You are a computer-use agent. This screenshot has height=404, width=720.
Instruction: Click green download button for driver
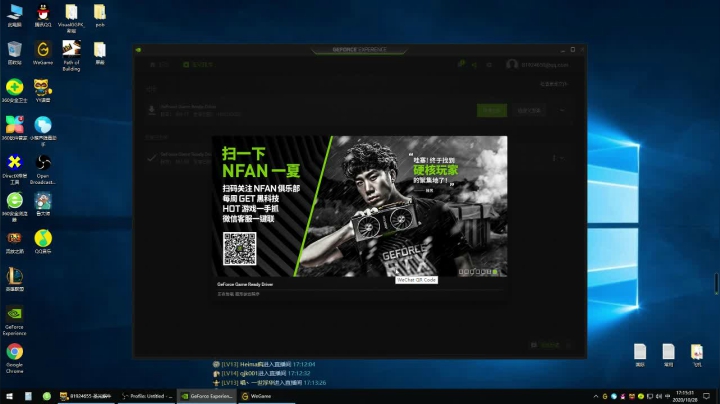point(492,110)
